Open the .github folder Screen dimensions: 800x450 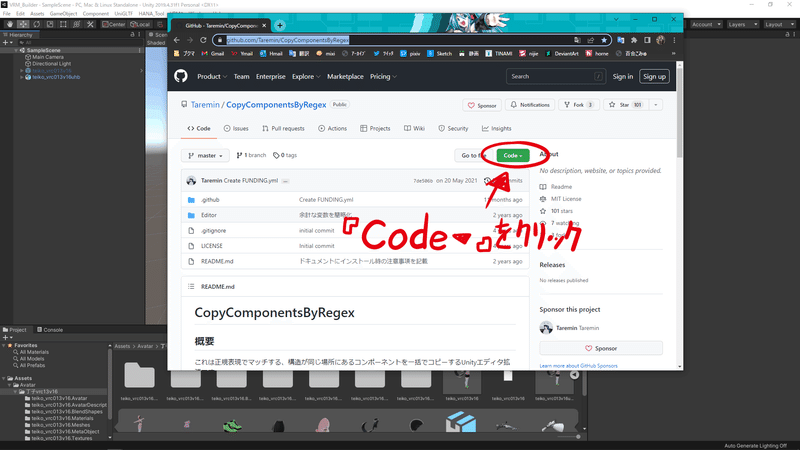point(210,199)
